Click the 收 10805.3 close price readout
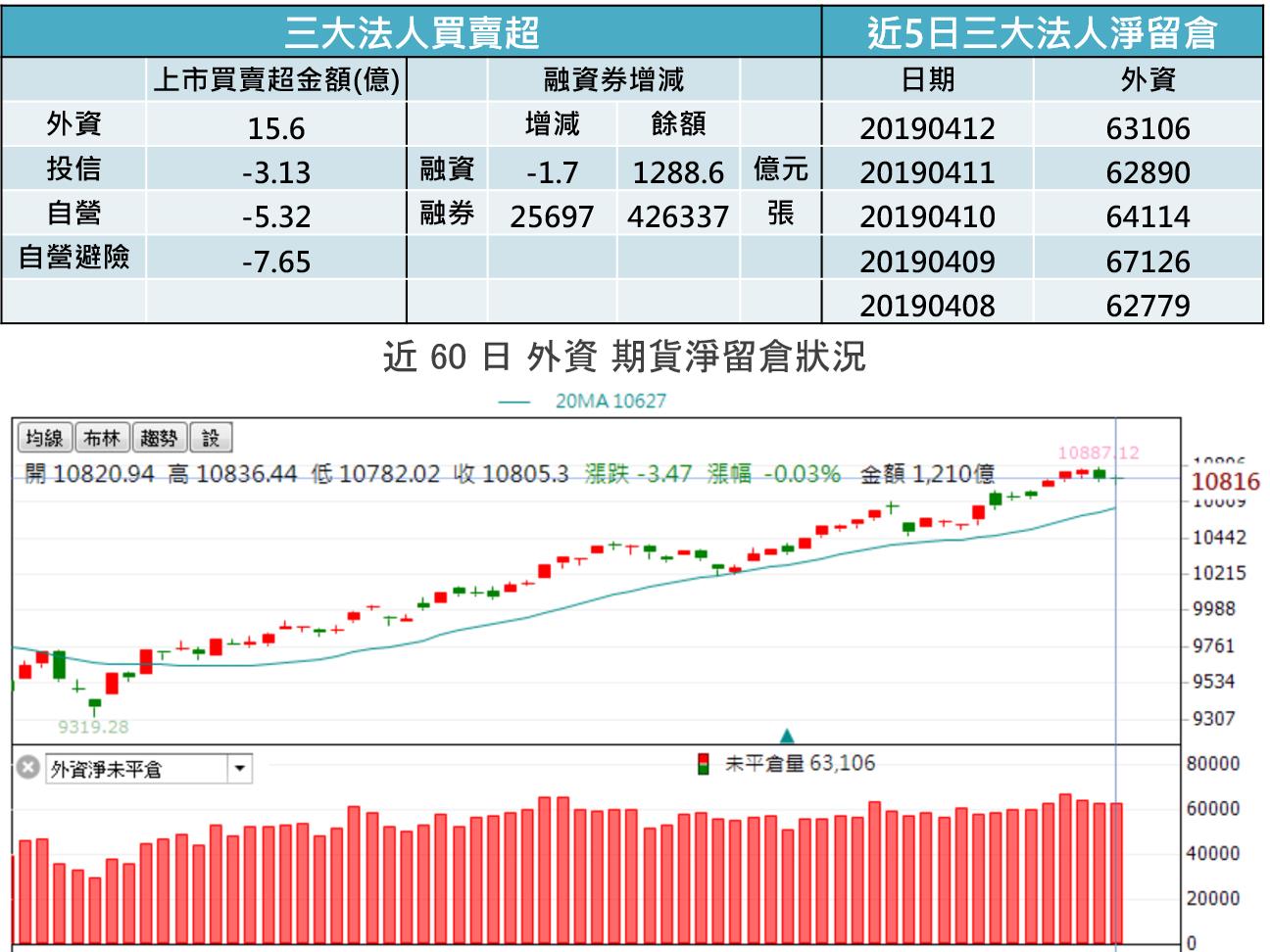Image resolution: width=1270 pixels, height=952 pixels. (511, 474)
